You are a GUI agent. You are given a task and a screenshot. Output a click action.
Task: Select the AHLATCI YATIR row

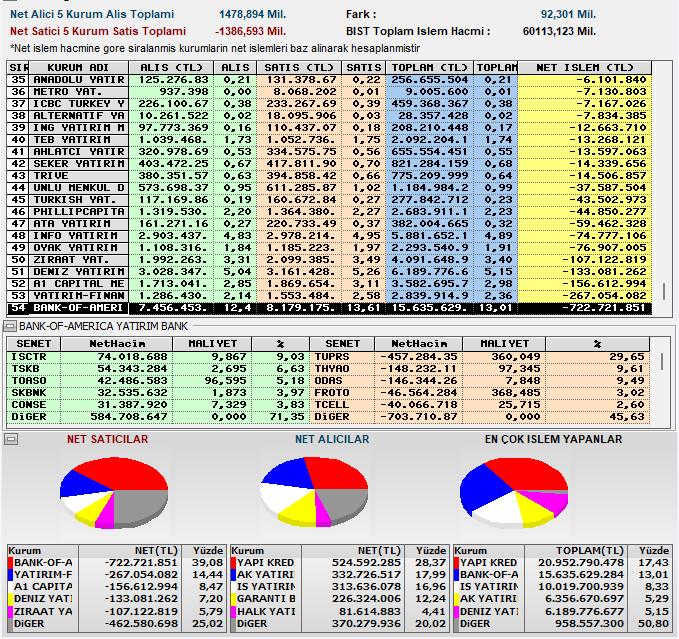(329, 152)
